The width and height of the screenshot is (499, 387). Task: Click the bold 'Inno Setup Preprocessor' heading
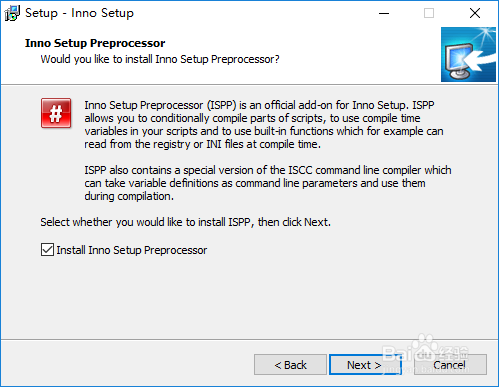pos(95,43)
